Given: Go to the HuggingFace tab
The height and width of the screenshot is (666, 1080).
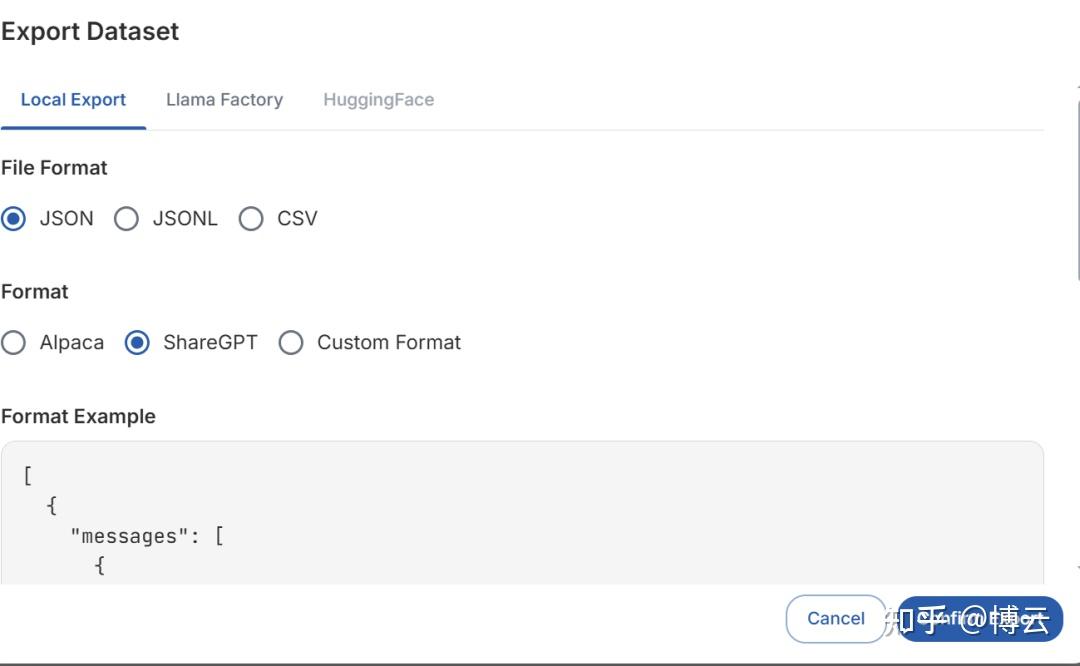Looking at the screenshot, I should click(378, 100).
